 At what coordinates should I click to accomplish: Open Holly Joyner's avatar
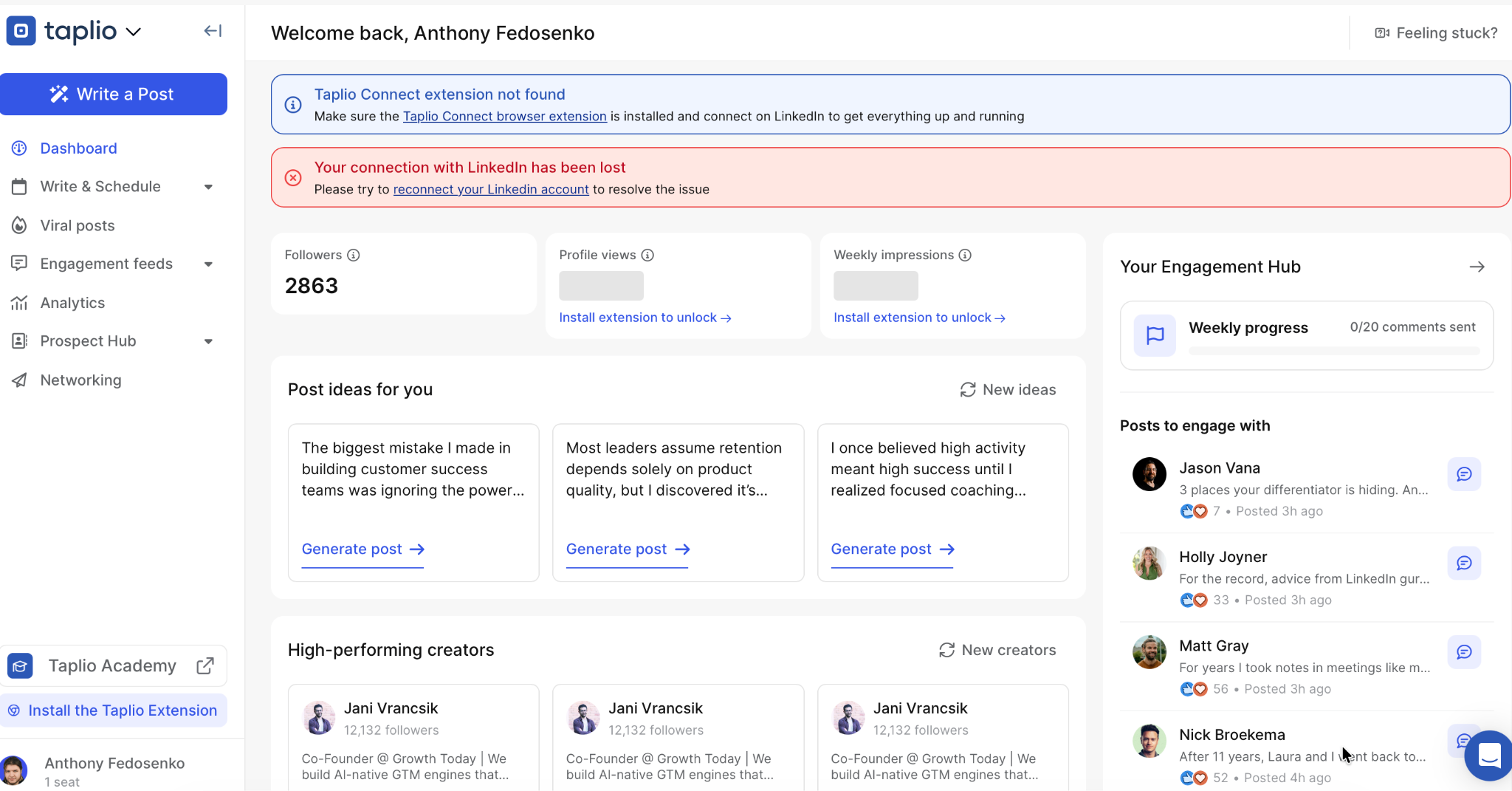1150,564
